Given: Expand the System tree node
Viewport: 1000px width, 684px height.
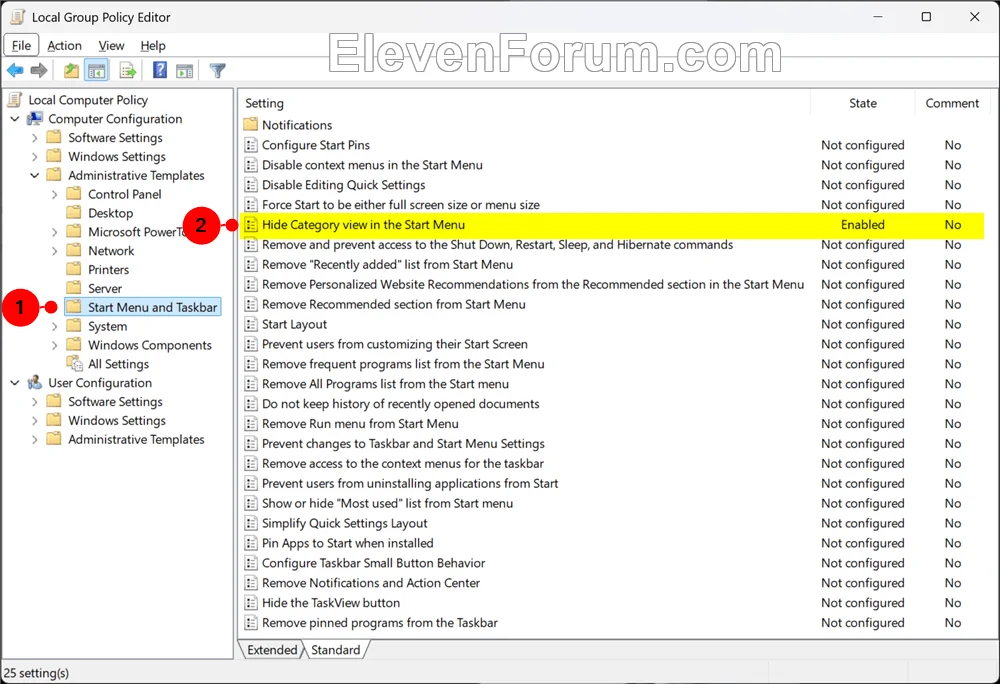Looking at the screenshot, I should pyautogui.click(x=54, y=326).
